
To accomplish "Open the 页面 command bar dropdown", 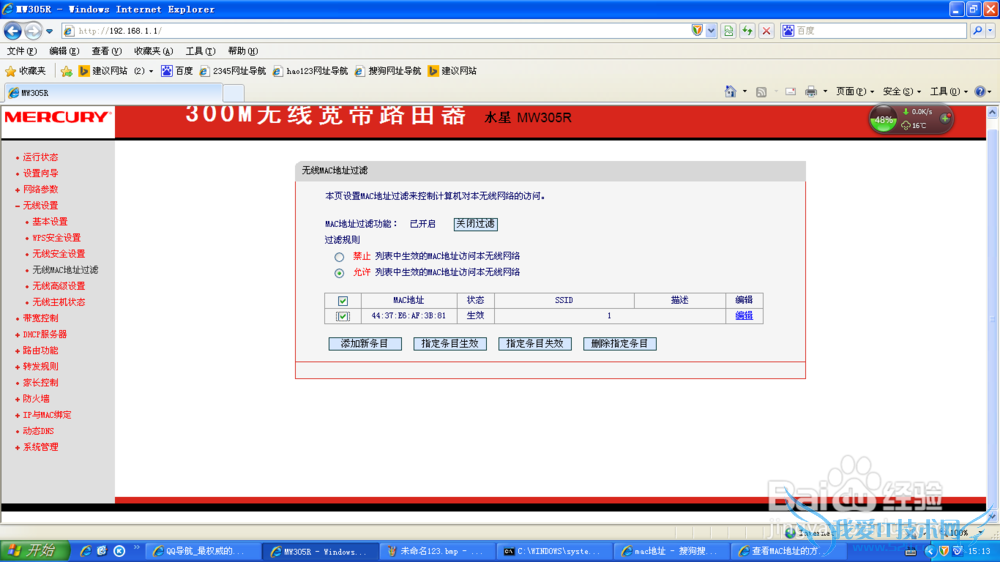I will [855, 92].
